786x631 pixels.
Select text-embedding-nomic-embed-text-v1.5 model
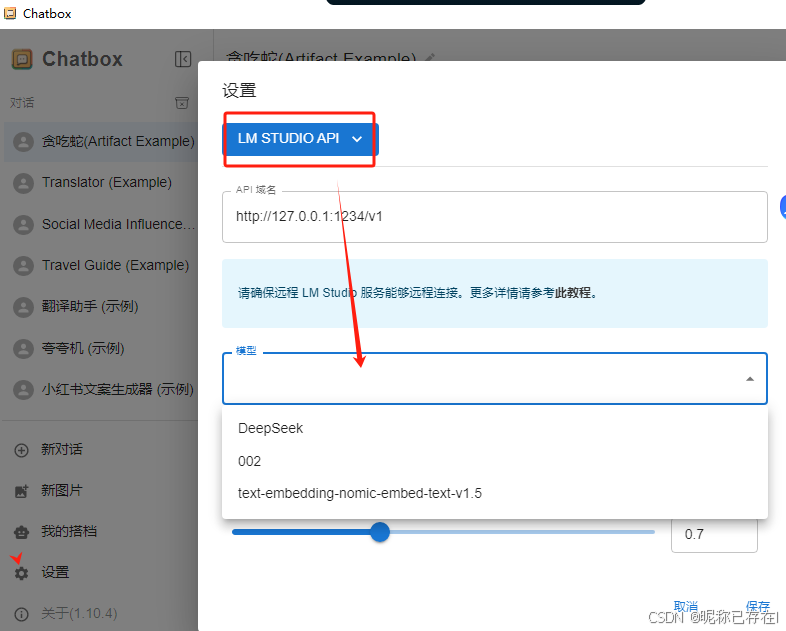[x=495, y=493]
